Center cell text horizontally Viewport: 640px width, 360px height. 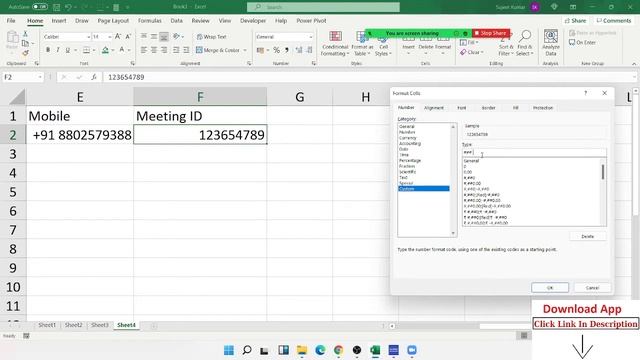click(x=154, y=50)
